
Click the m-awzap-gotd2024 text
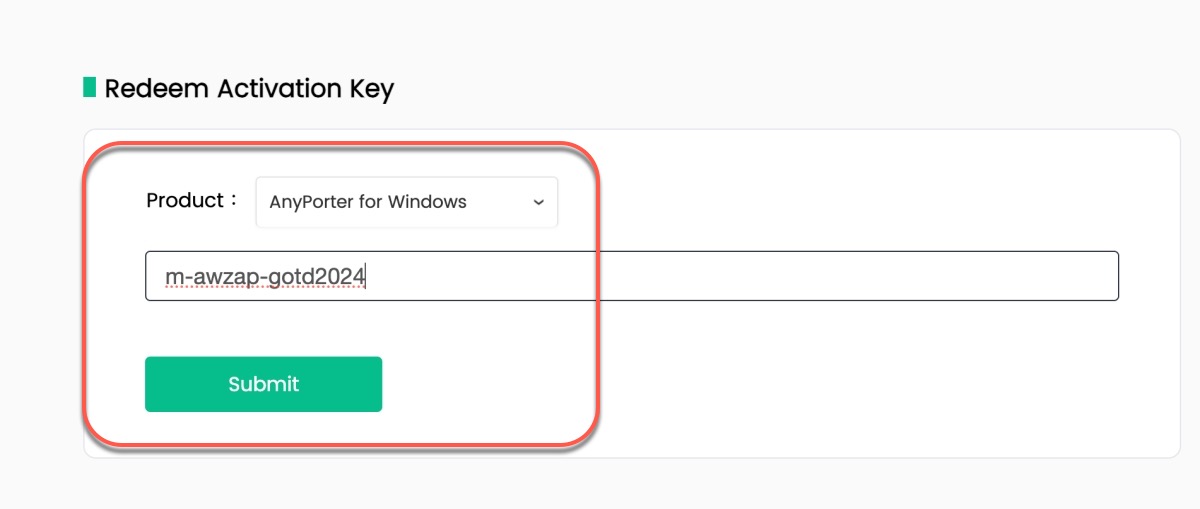pyautogui.click(x=265, y=276)
